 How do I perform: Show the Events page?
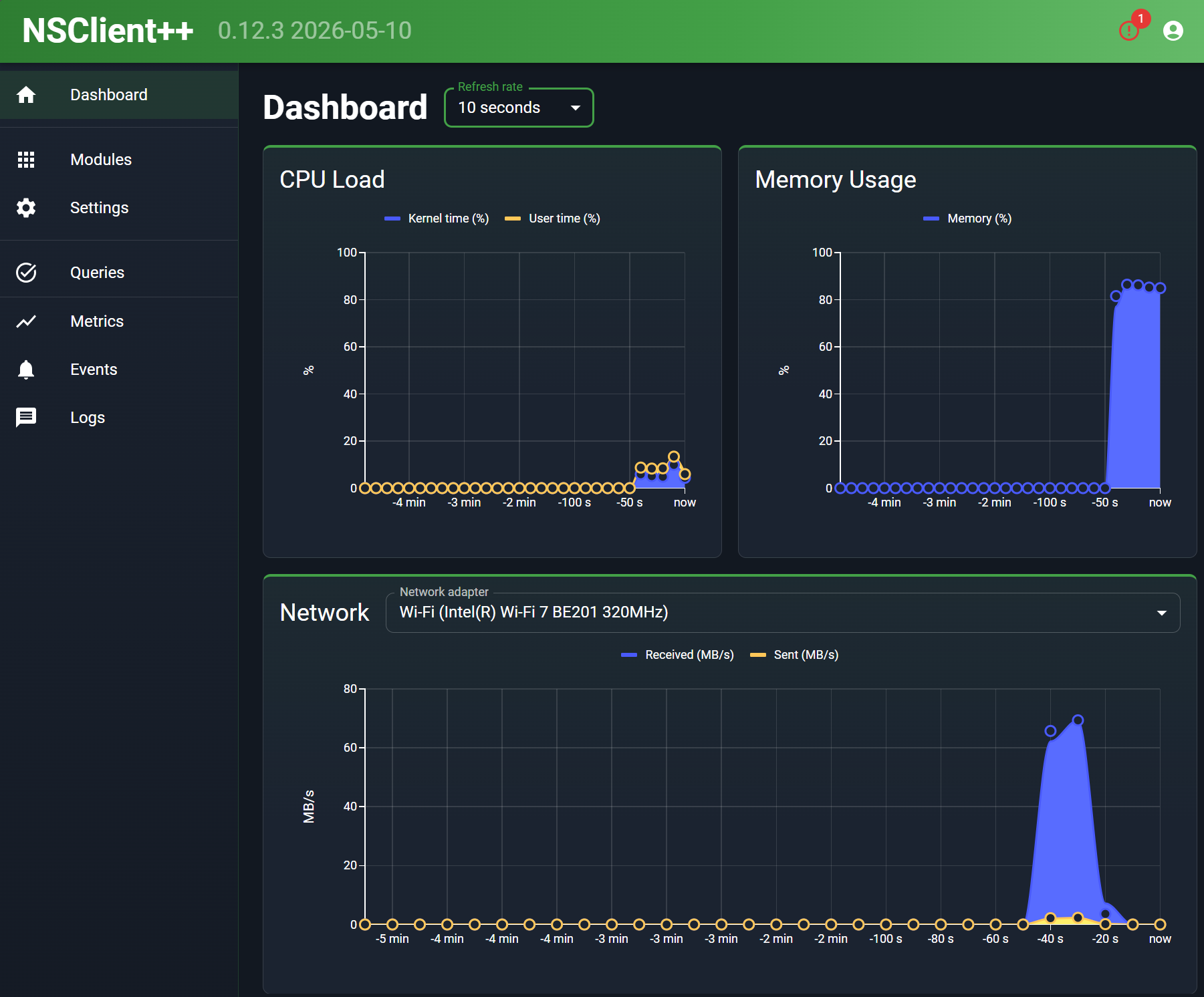[x=119, y=370]
